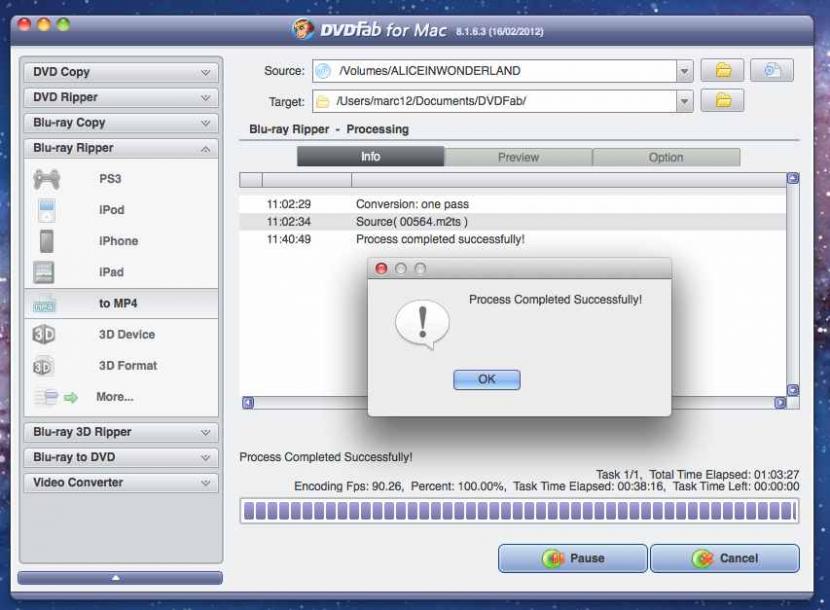Choose PS3 profile label
Screen dimensions: 830x610
[x=110, y=179]
